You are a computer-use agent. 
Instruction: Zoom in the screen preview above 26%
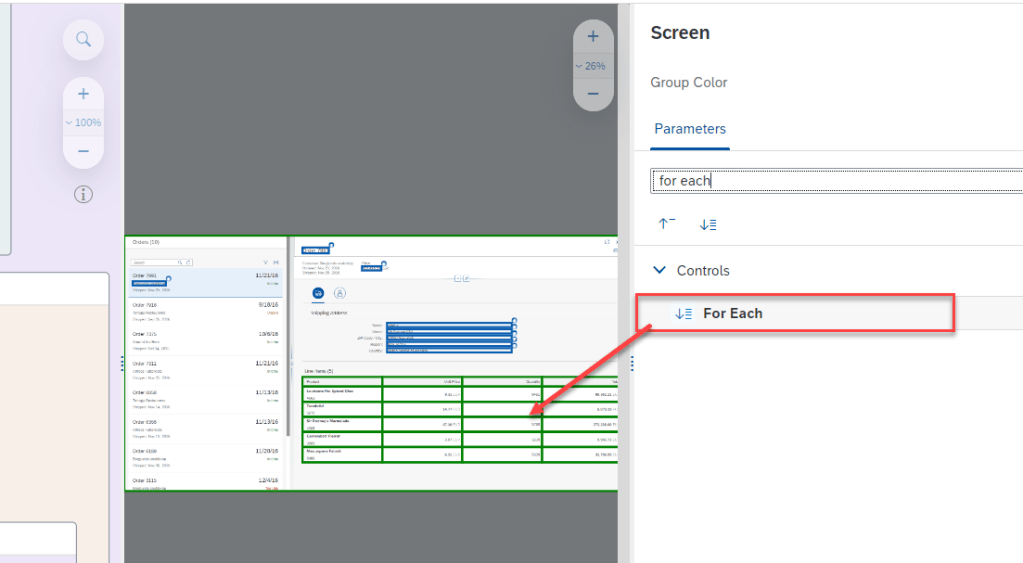pos(593,37)
